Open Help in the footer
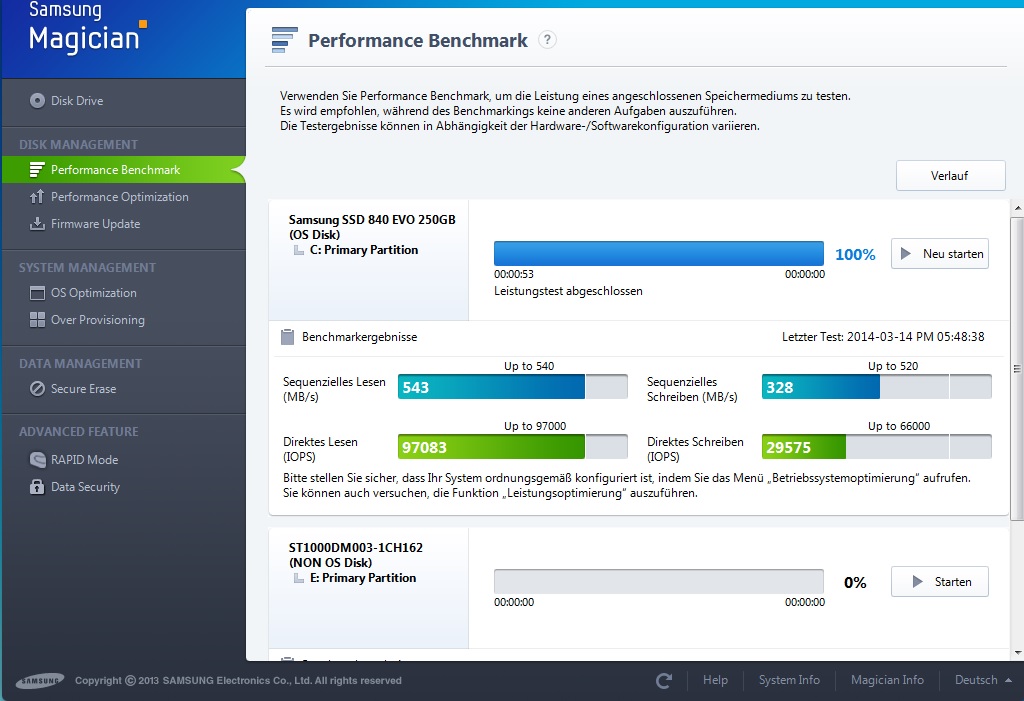 pyautogui.click(x=715, y=680)
